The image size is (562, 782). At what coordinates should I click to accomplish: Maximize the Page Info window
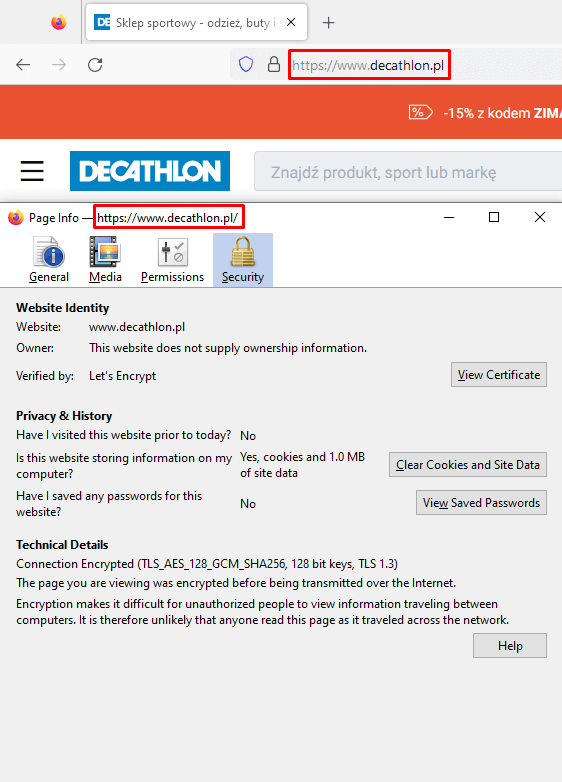(x=494, y=217)
